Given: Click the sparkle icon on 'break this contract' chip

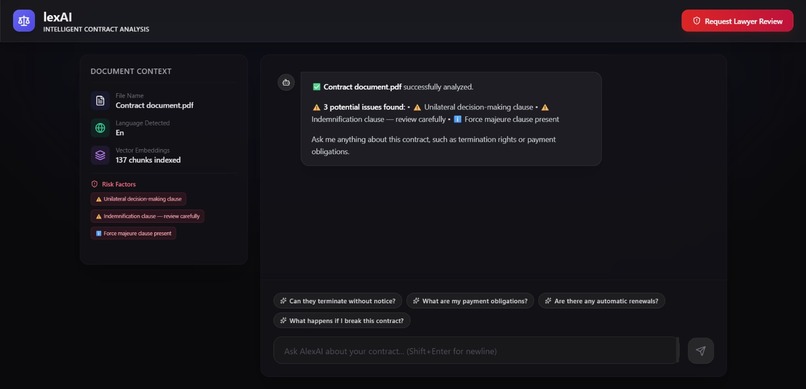Looking at the screenshot, I should 283,321.
